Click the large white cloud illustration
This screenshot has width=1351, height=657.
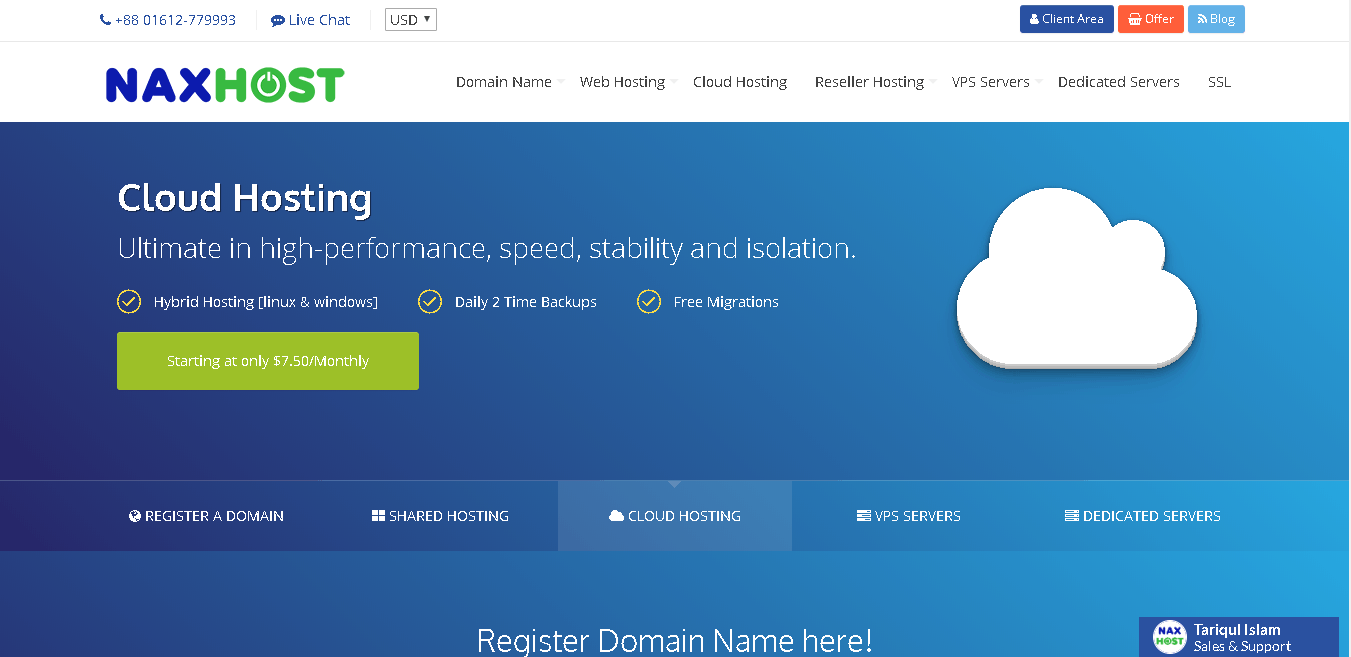[1077, 277]
